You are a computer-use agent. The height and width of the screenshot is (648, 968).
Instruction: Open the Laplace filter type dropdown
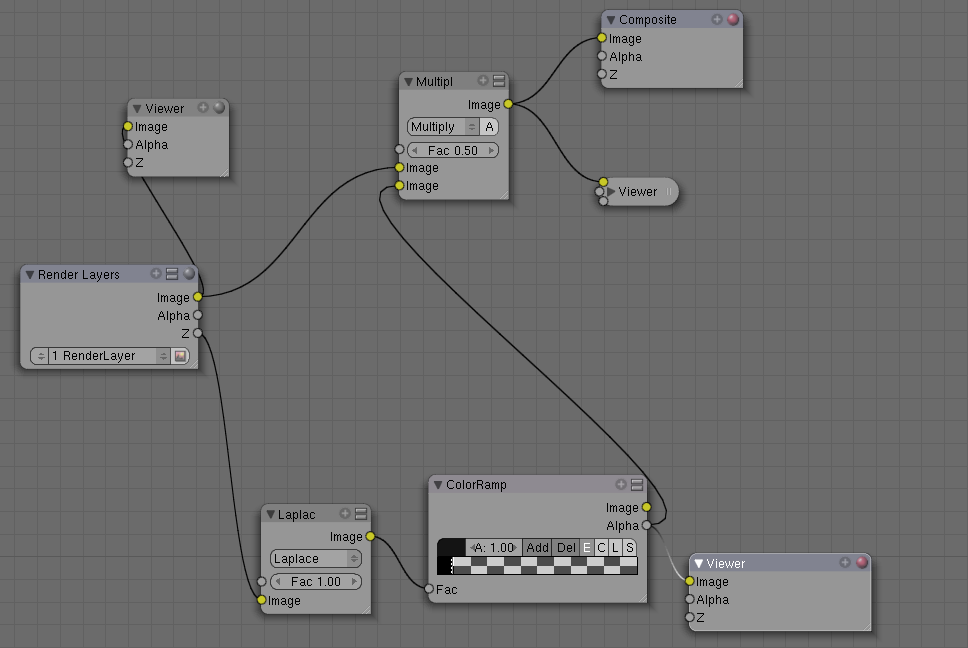pyautogui.click(x=316, y=559)
